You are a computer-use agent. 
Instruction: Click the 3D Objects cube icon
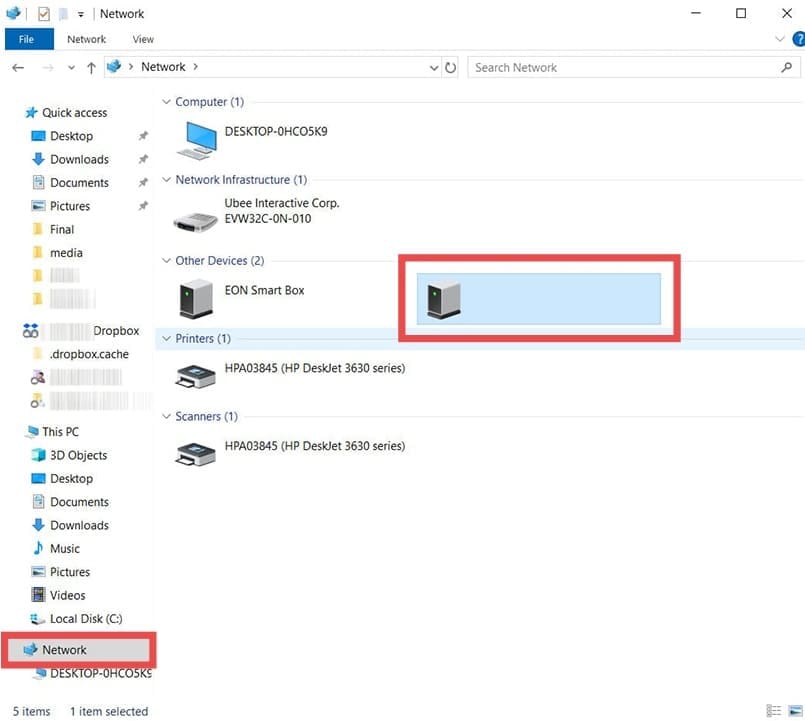(x=38, y=455)
